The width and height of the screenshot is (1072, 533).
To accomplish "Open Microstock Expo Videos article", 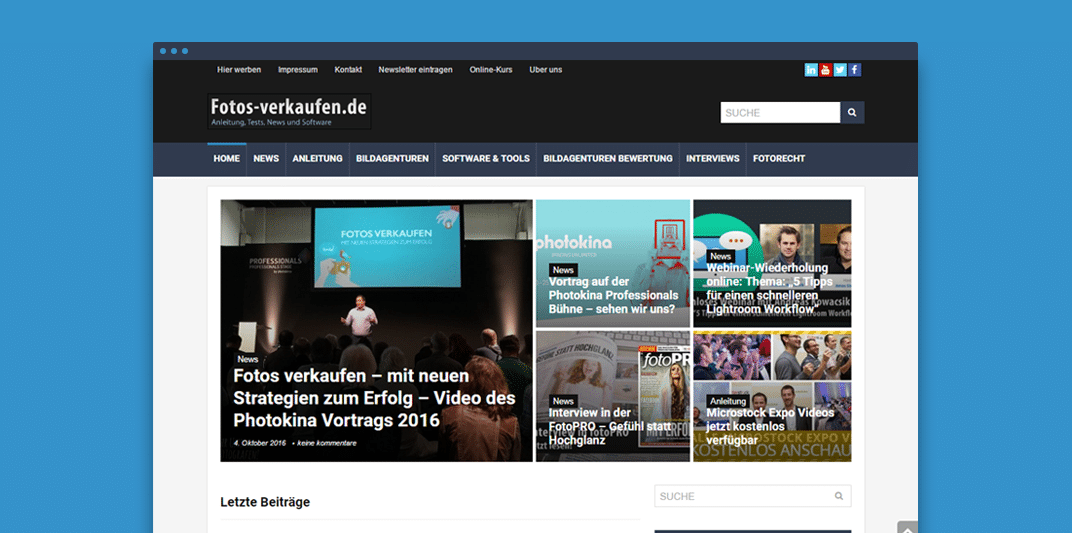I will 770,426.
